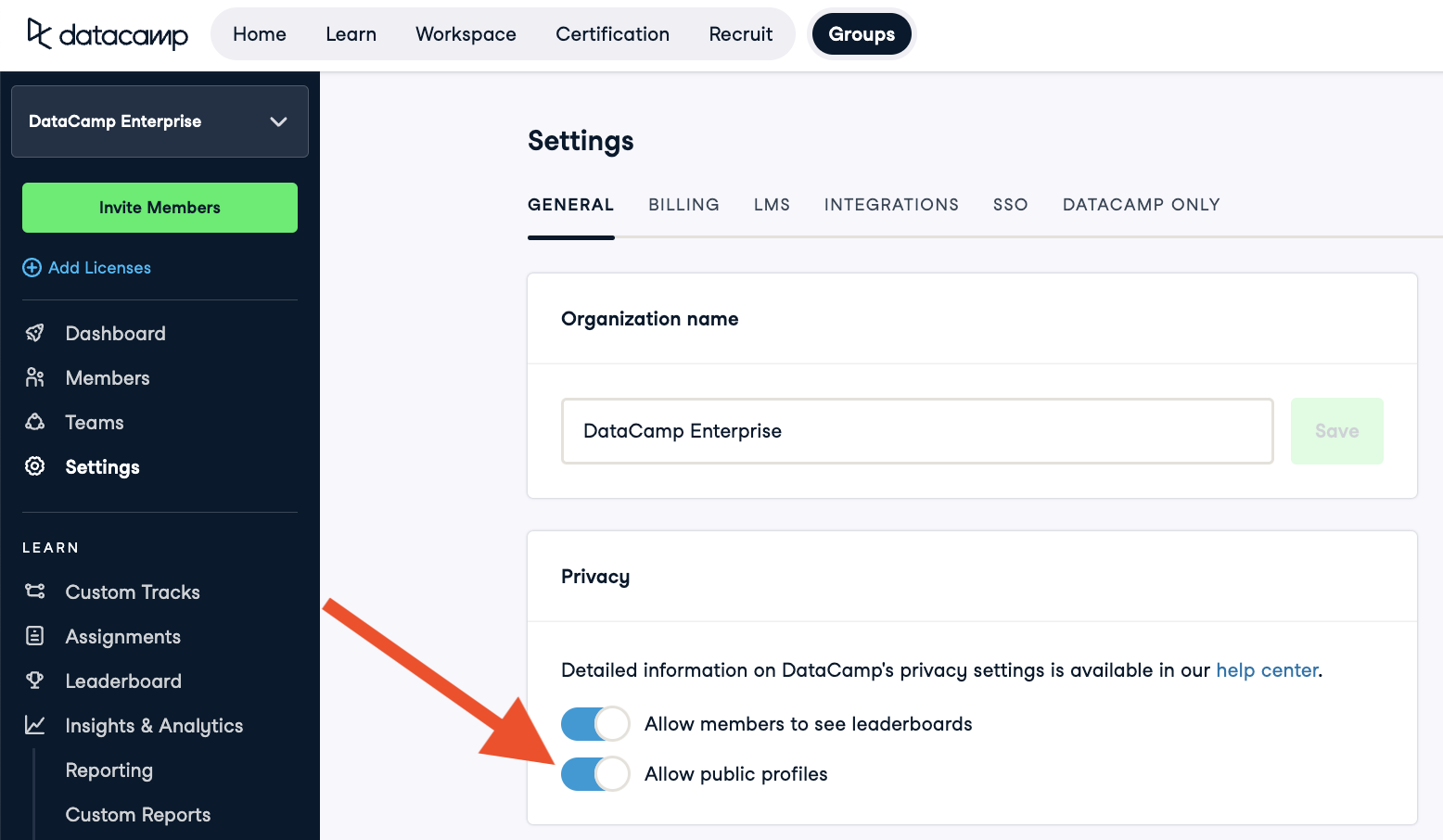The image size is (1443, 840).
Task: Click the Insights & Analytics chart icon
Action: (35, 725)
